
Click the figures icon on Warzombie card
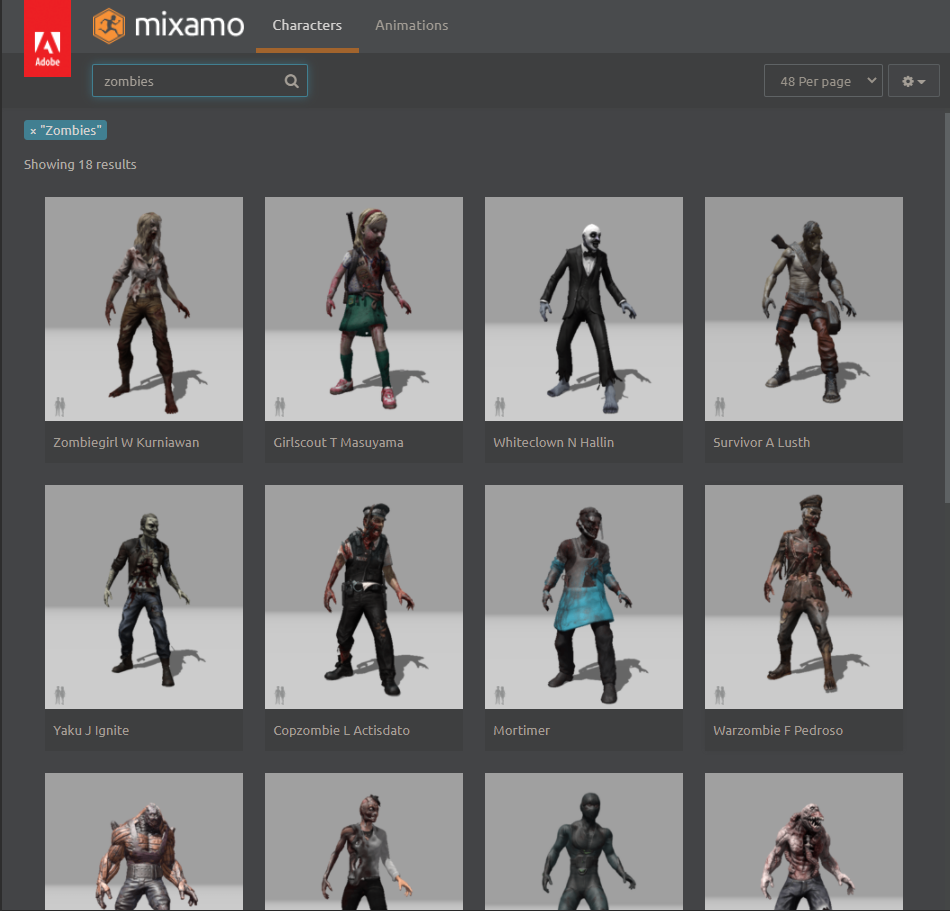pyautogui.click(x=719, y=695)
